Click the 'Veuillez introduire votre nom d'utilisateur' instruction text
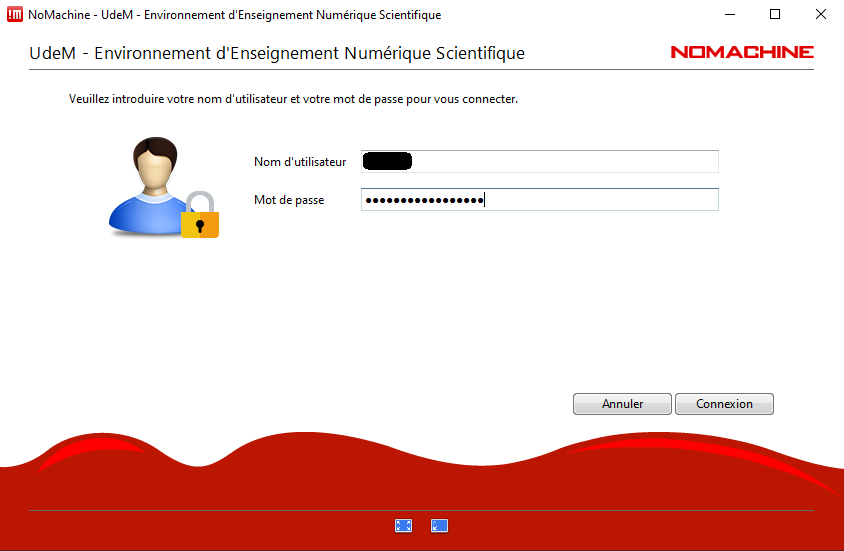 (293, 99)
